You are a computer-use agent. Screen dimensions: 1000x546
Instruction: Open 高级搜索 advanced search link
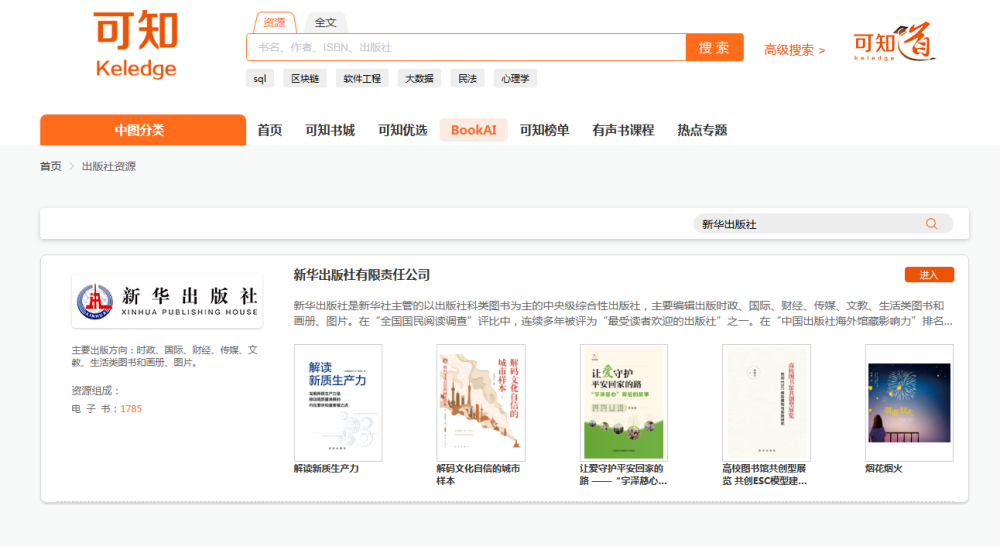click(x=794, y=49)
